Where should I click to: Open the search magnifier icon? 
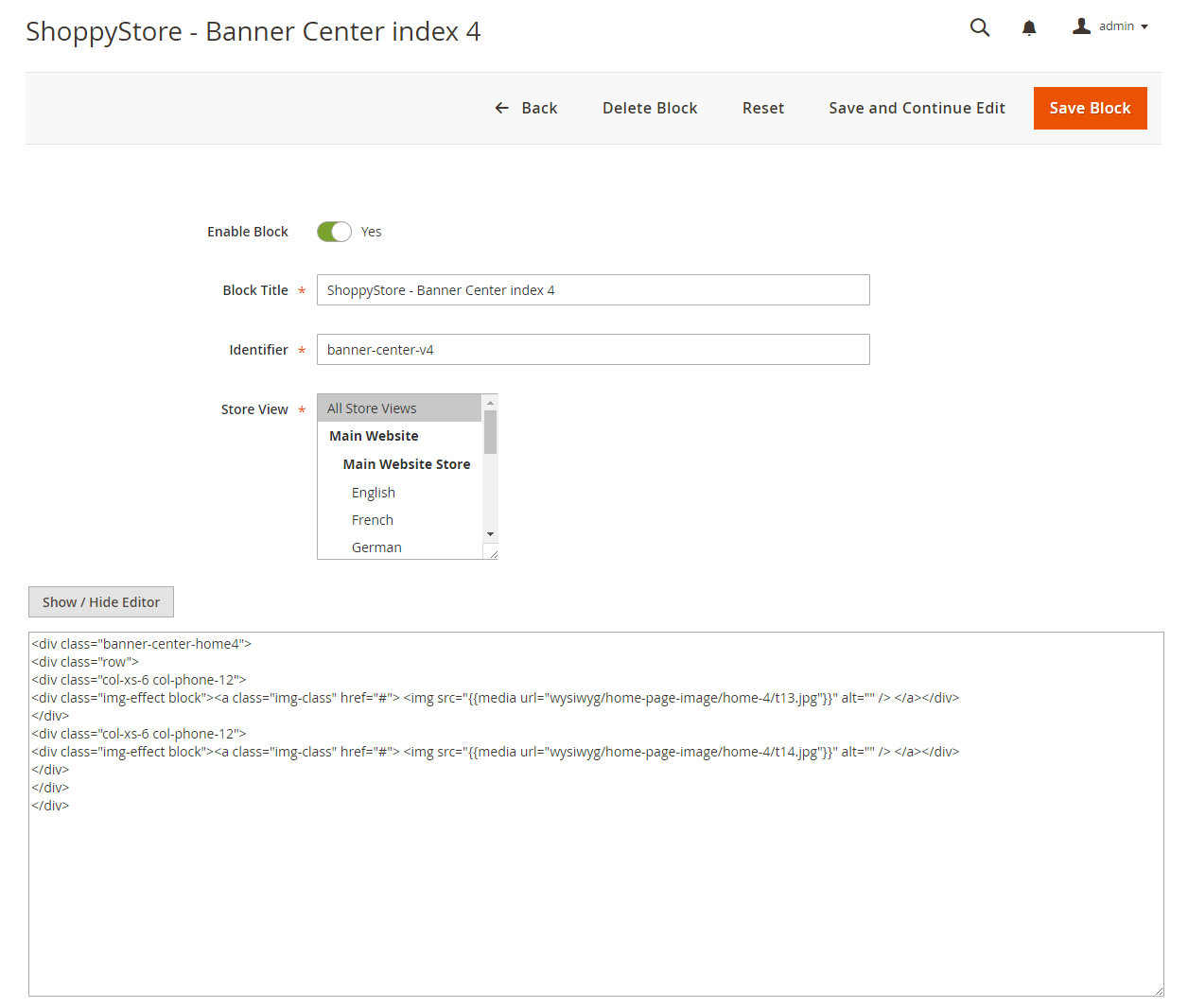click(x=980, y=27)
